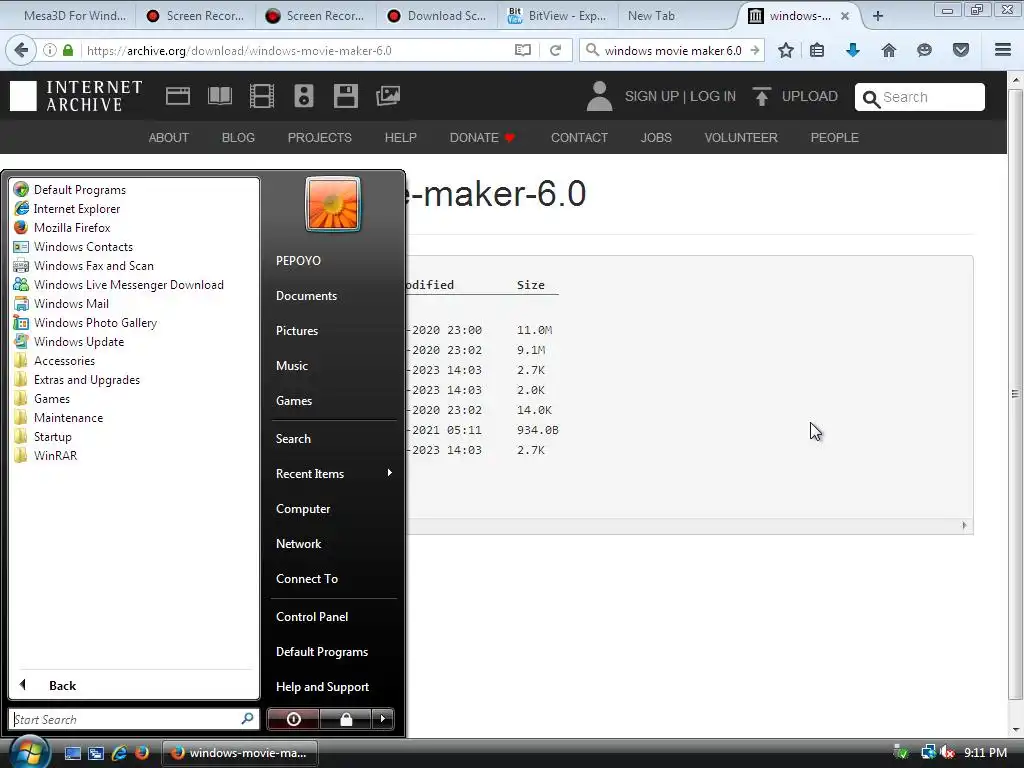
Task: Open the Firefox hamburger menu
Action: coord(1003,50)
